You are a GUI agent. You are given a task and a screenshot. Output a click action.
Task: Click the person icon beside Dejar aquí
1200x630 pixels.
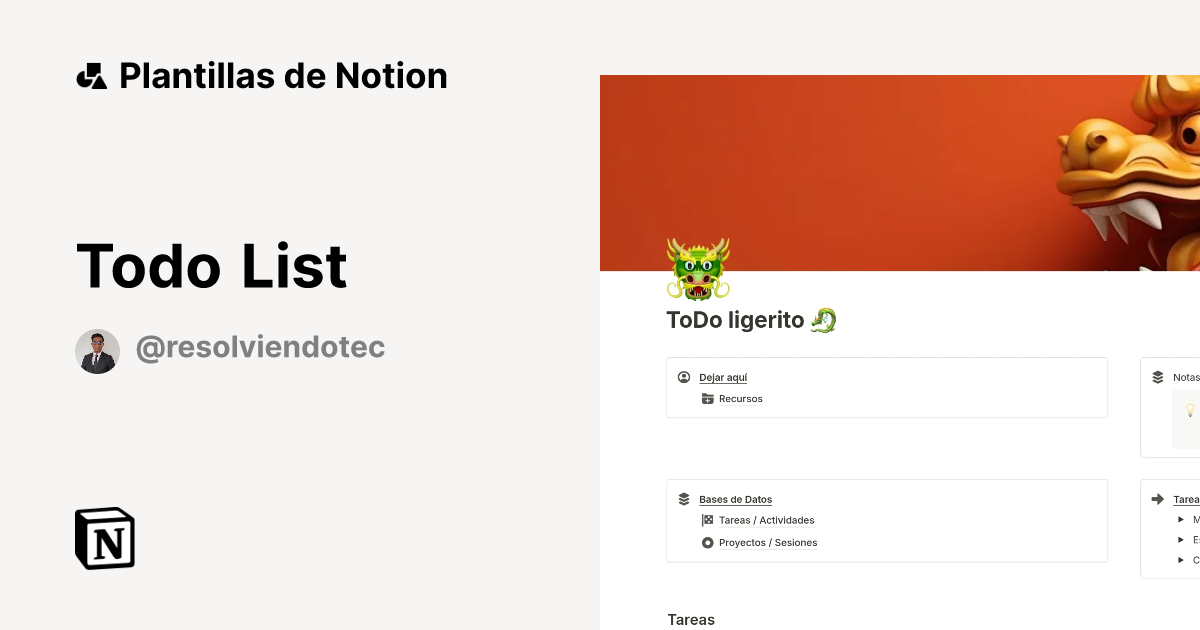pos(684,377)
